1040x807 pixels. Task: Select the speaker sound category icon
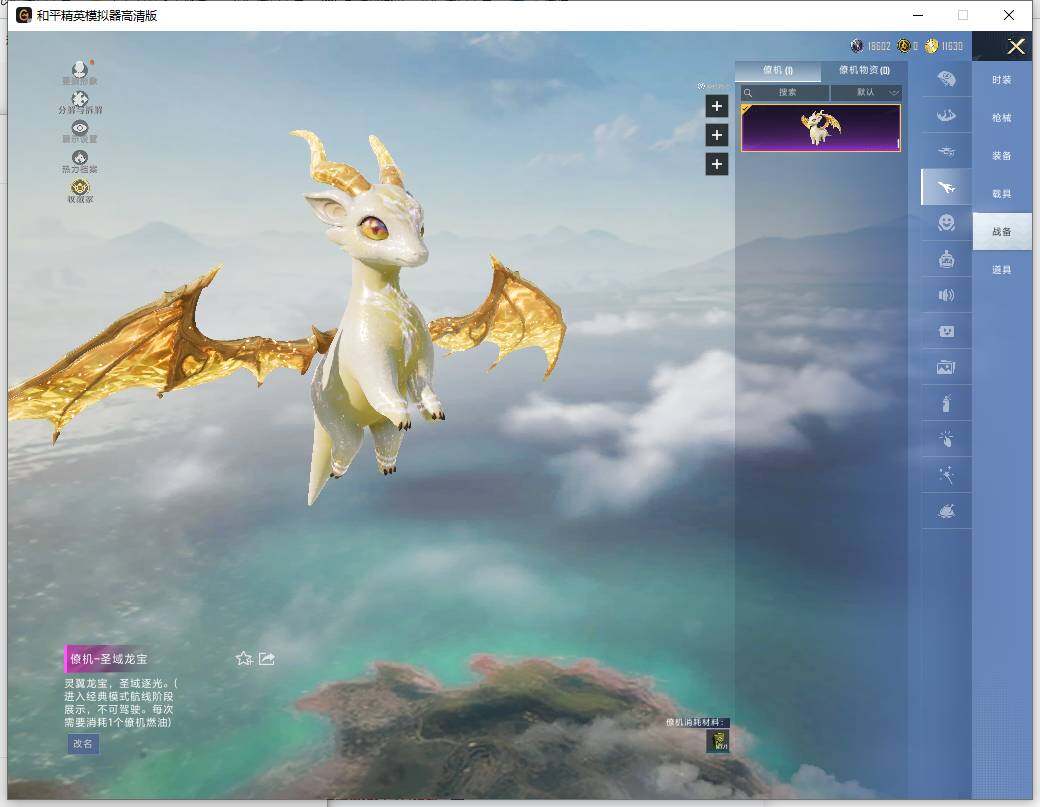(946, 295)
